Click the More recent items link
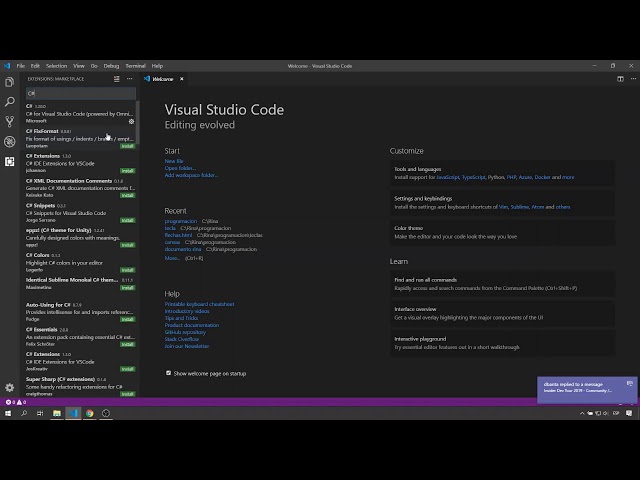 [172, 258]
